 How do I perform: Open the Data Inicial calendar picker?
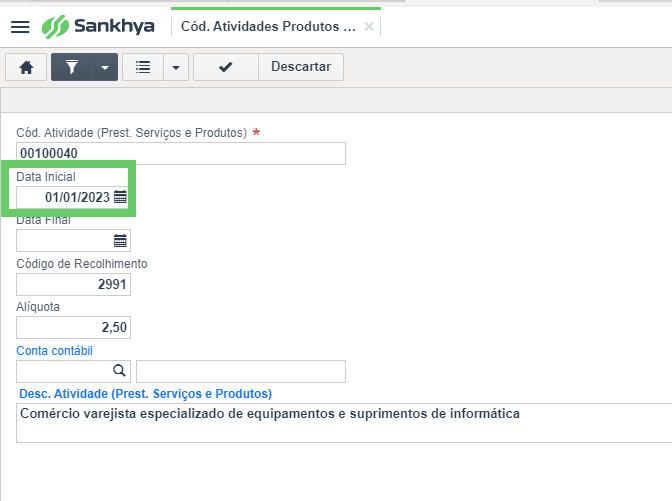click(120, 197)
